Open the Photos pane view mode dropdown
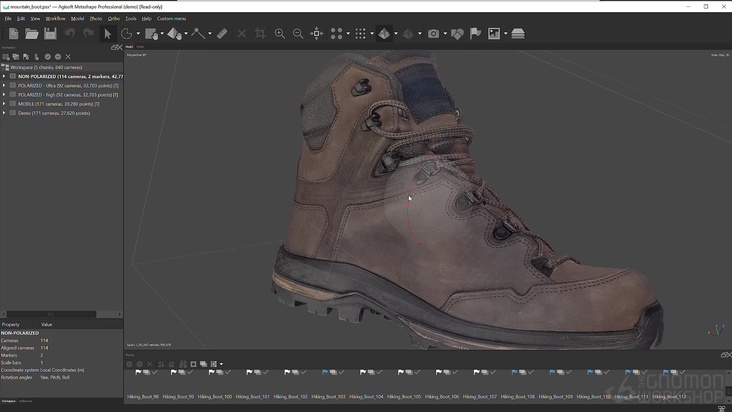 221,364
